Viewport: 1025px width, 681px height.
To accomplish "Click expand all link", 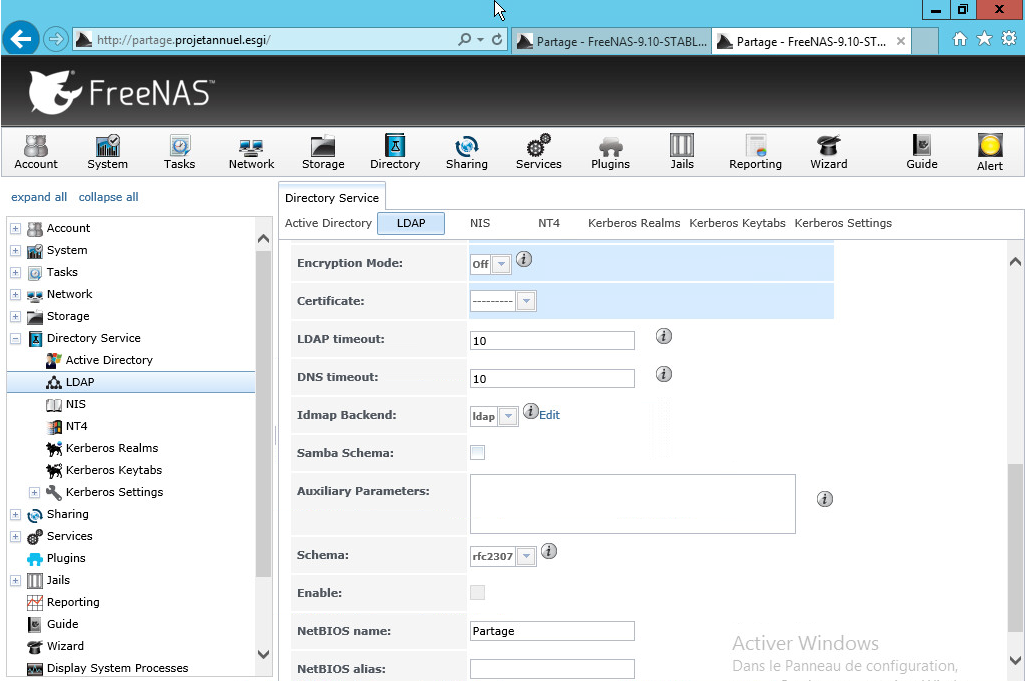I will point(39,197).
